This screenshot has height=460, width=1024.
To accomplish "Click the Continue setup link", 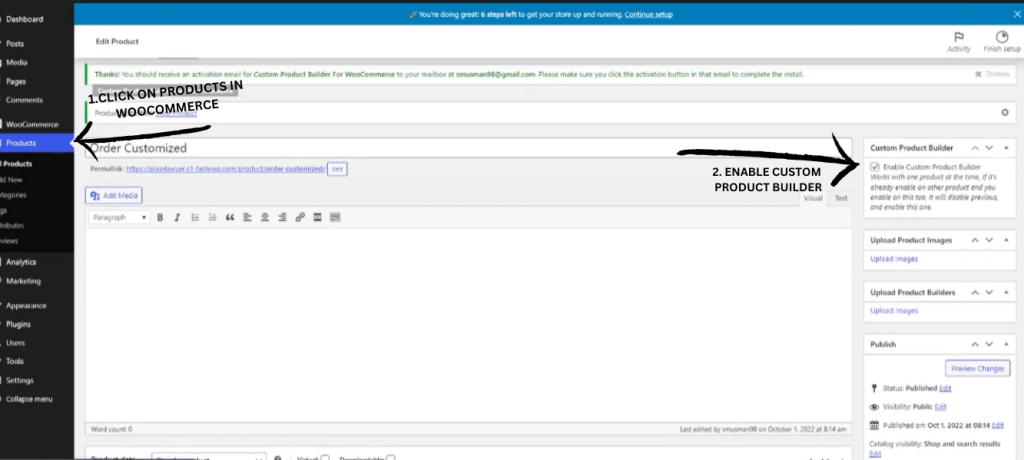I will [x=648, y=14].
